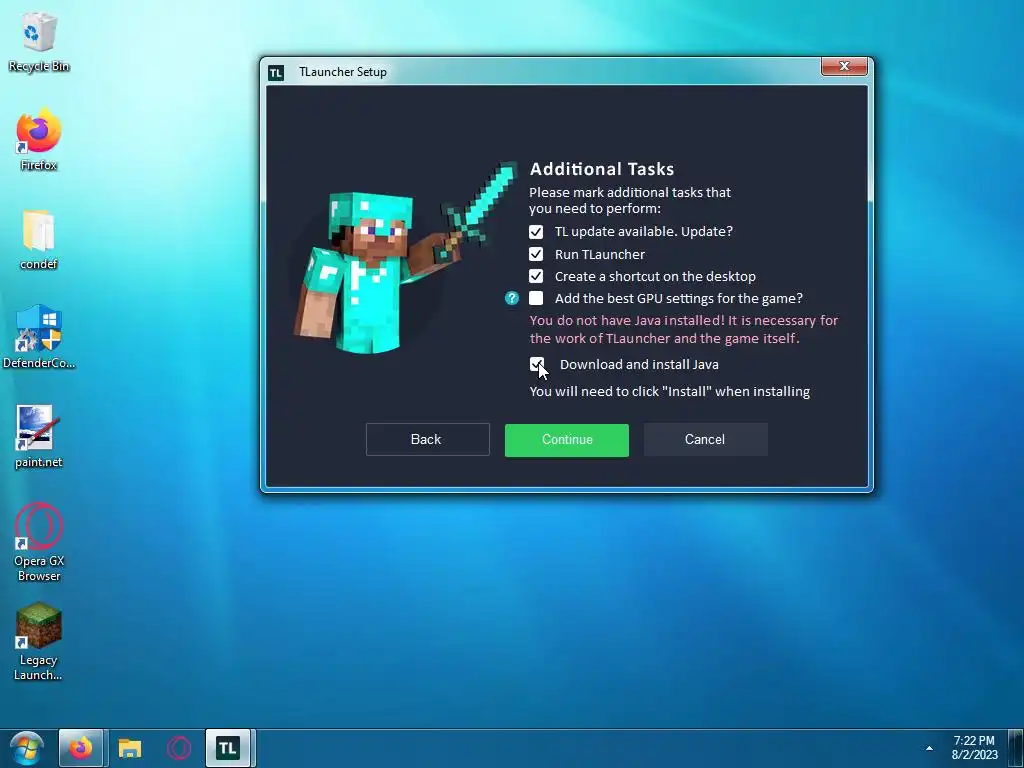Click the green Continue button
The height and width of the screenshot is (768, 1024).
pyautogui.click(x=567, y=440)
